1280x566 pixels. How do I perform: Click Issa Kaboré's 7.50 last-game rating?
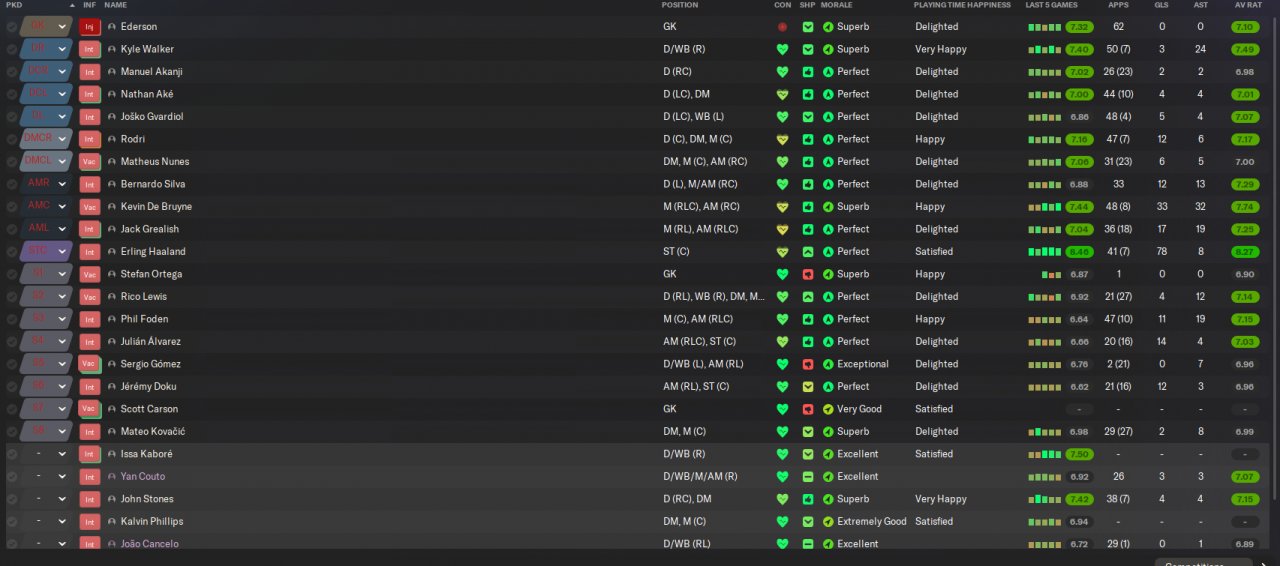(1079, 454)
